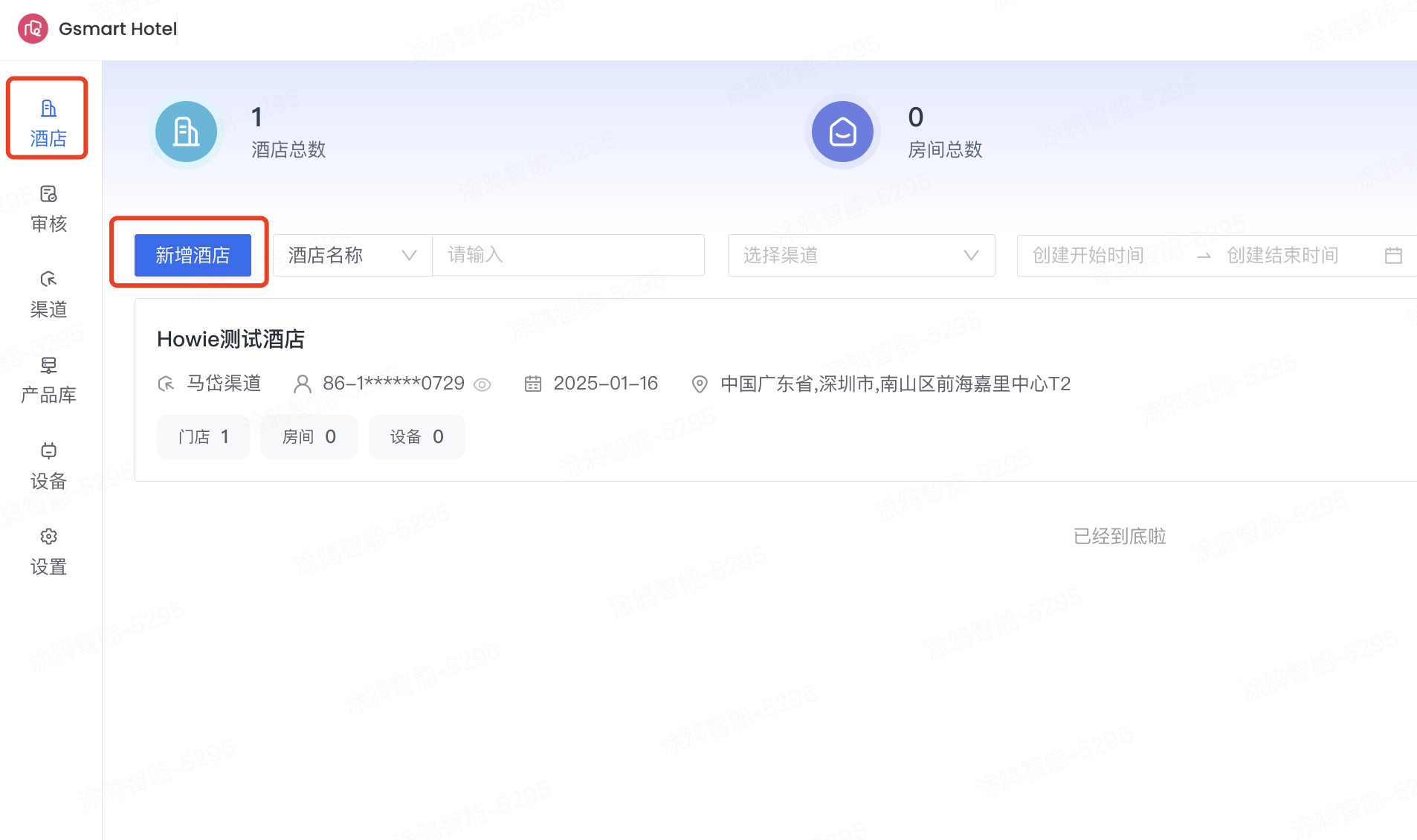
Task: Expand the 酒店名称 search-type dropdown
Action: (352, 255)
